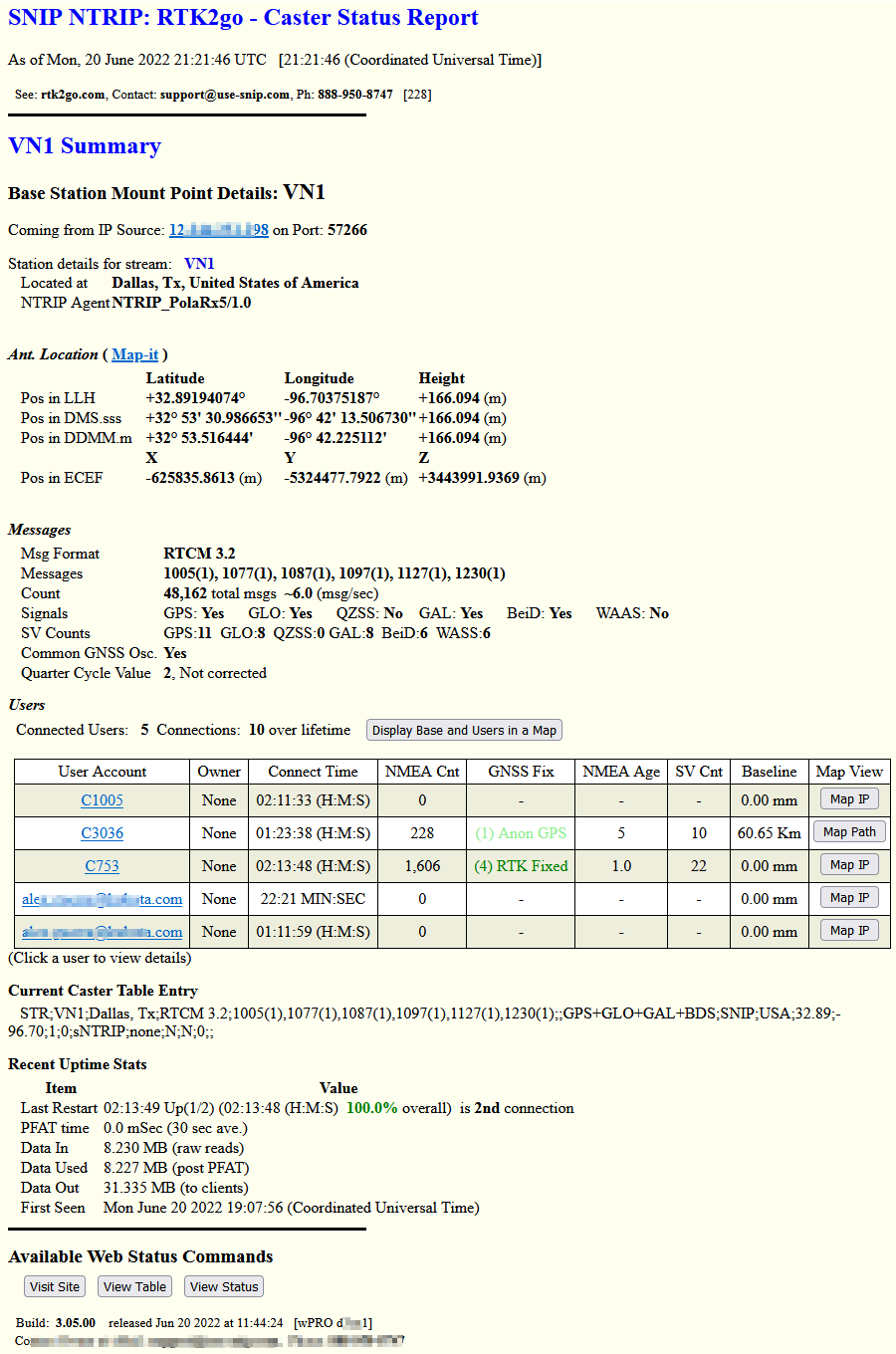The width and height of the screenshot is (896, 1354).
Task: Click the RTK Fixed GNSS fix cell
Action: (x=521, y=866)
